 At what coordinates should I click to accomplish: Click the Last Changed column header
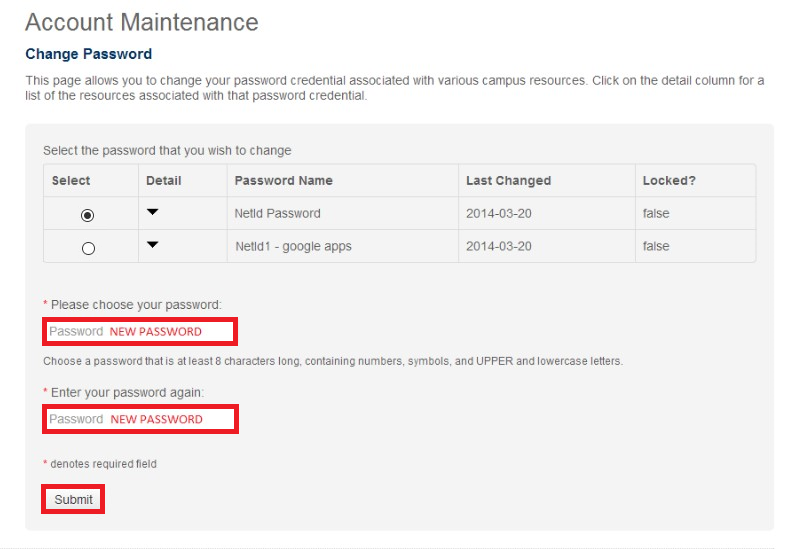click(508, 181)
